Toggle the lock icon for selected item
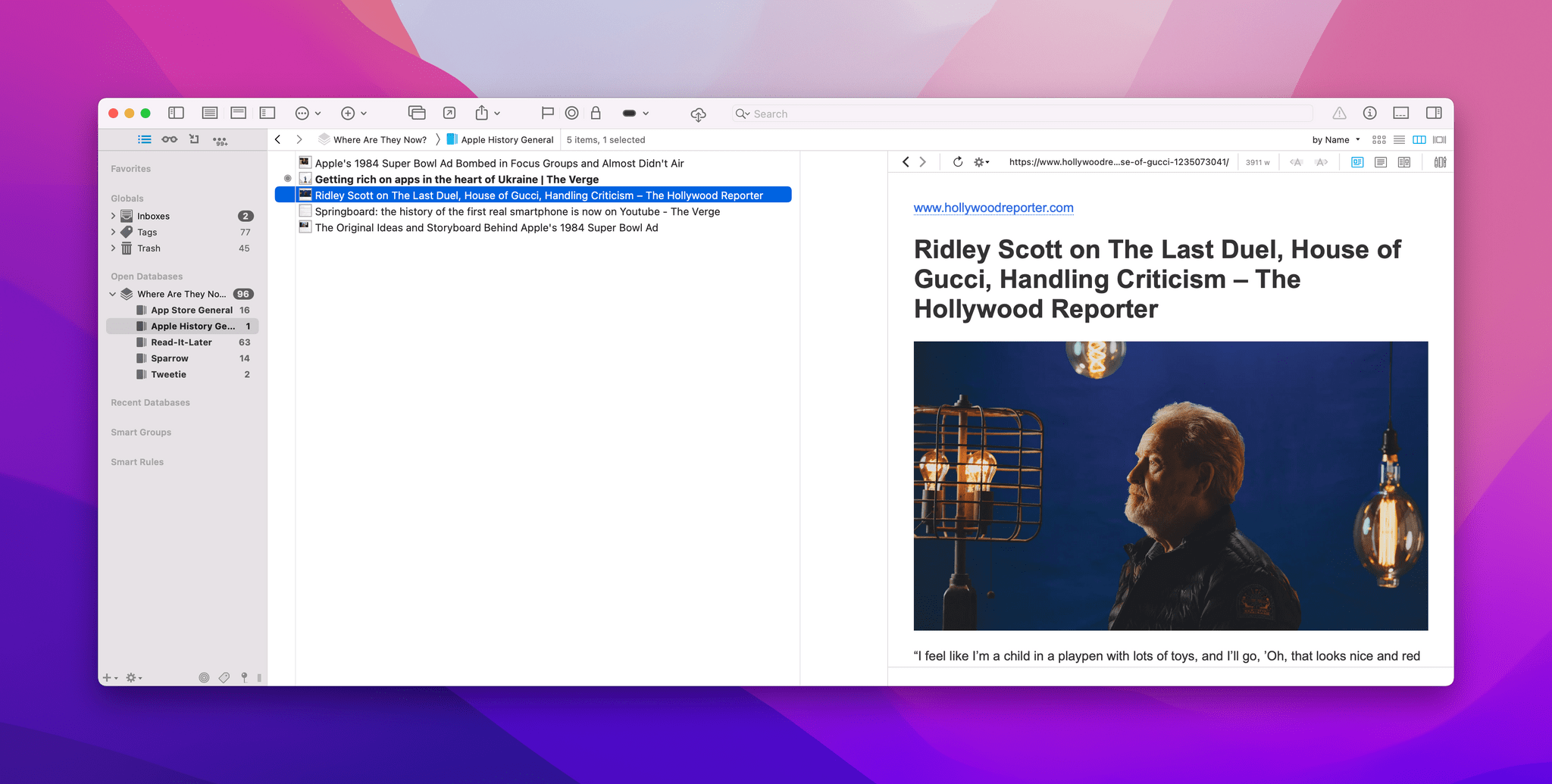The height and width of the screenshot is (784, 1552). (x=596, y=113)
